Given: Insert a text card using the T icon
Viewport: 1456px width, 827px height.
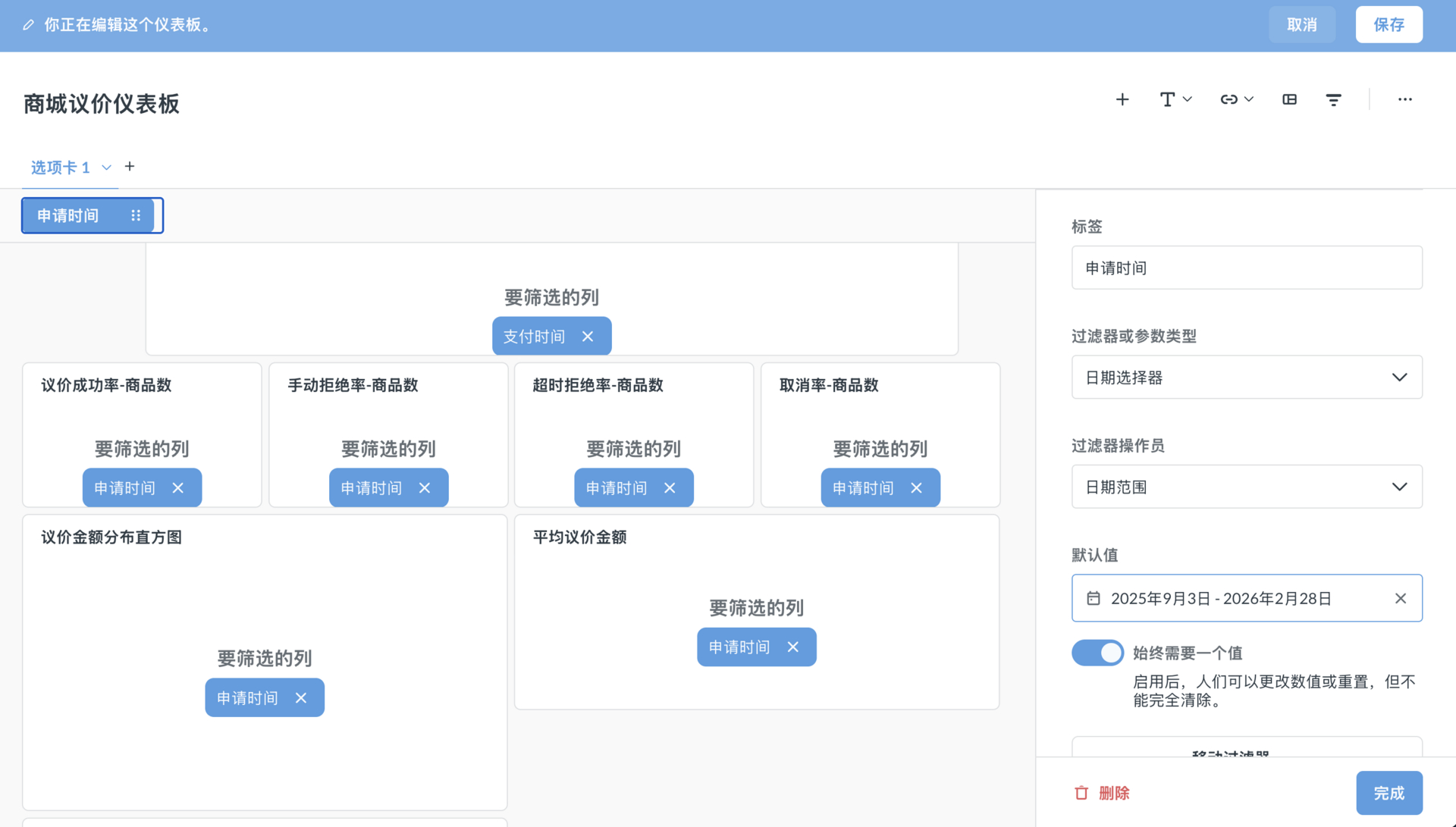Looking at the screenshot, I should (x=1168, y=99).
